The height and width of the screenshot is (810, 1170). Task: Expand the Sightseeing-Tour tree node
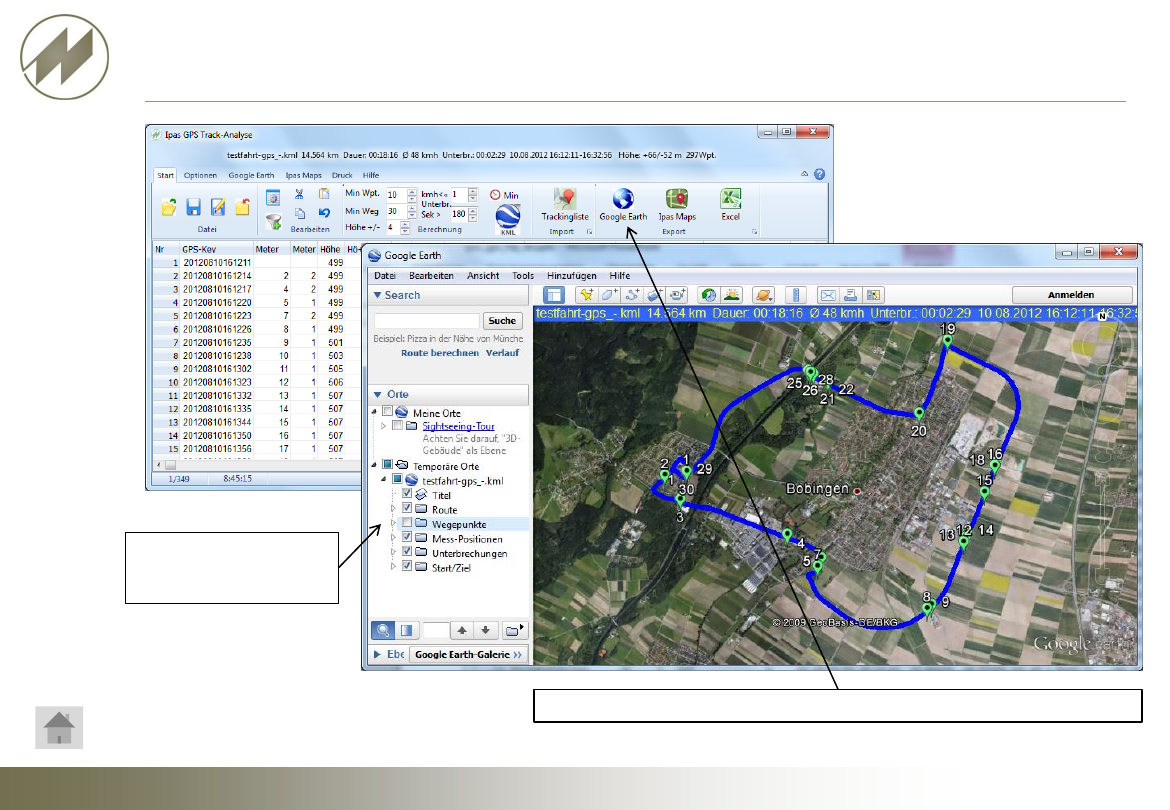384,426
